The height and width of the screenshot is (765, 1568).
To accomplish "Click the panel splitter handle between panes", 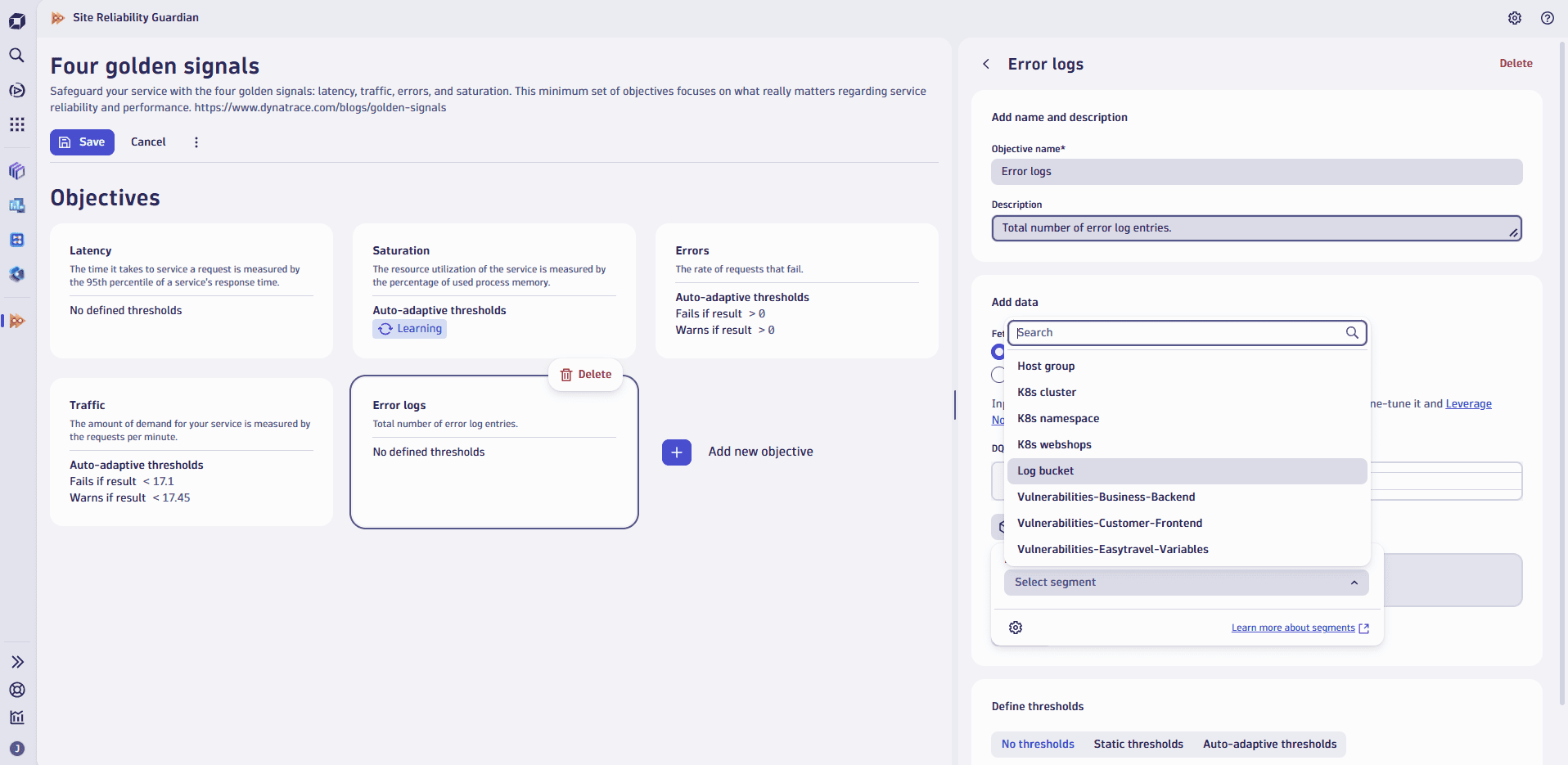I will (x=955, y=405).
